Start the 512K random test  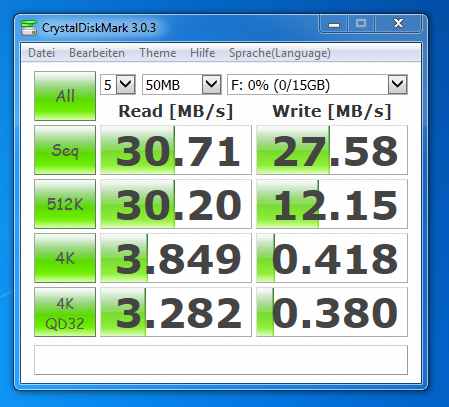click(x=65, y=204)
